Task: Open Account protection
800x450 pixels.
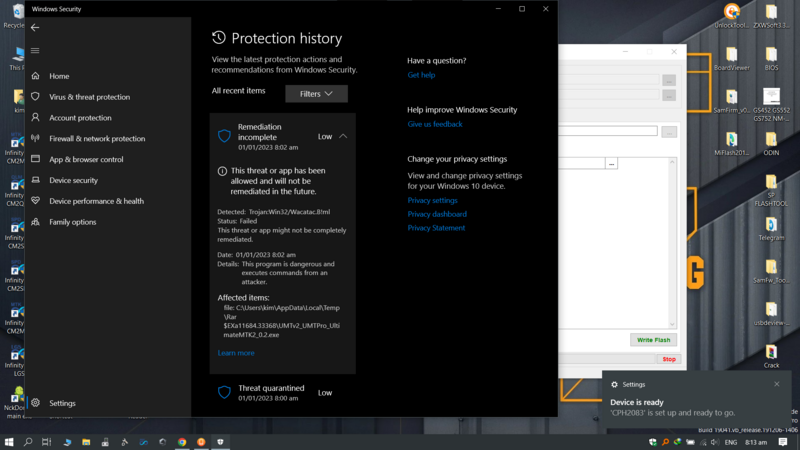Action: point(80,118)
